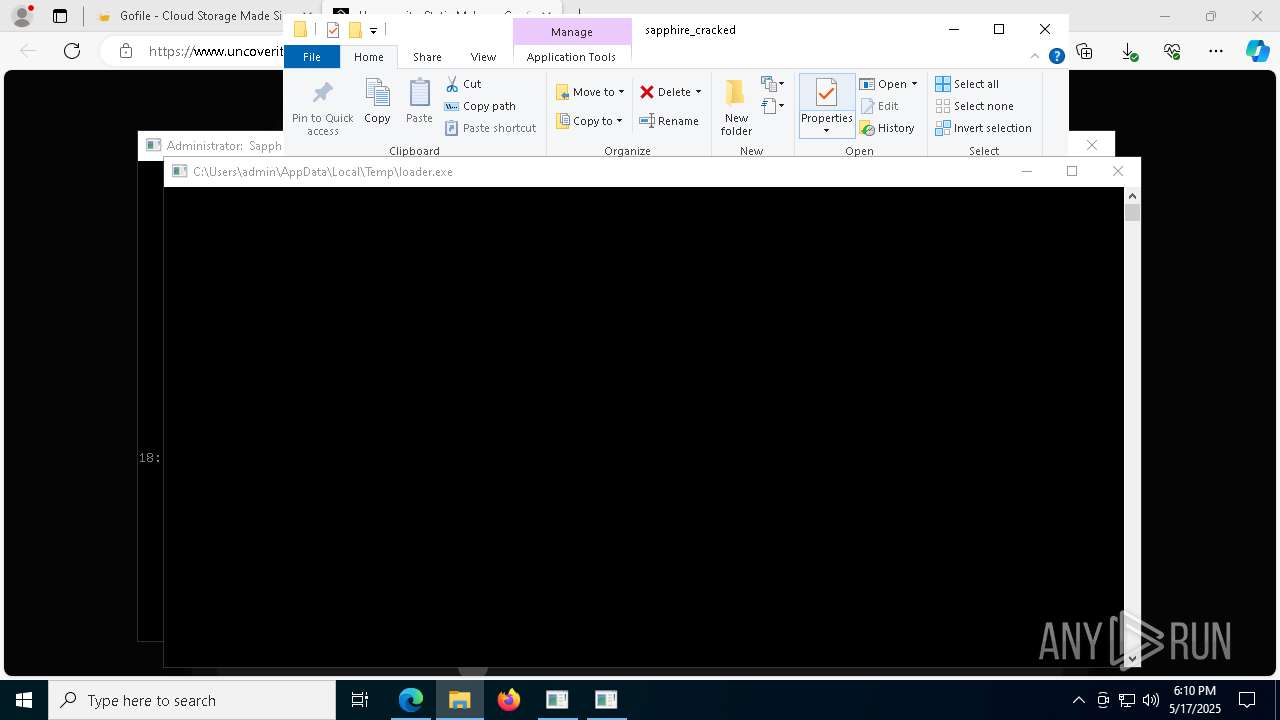
Task: Open Explorer ribbon help icon
Action: (1056, 56)
